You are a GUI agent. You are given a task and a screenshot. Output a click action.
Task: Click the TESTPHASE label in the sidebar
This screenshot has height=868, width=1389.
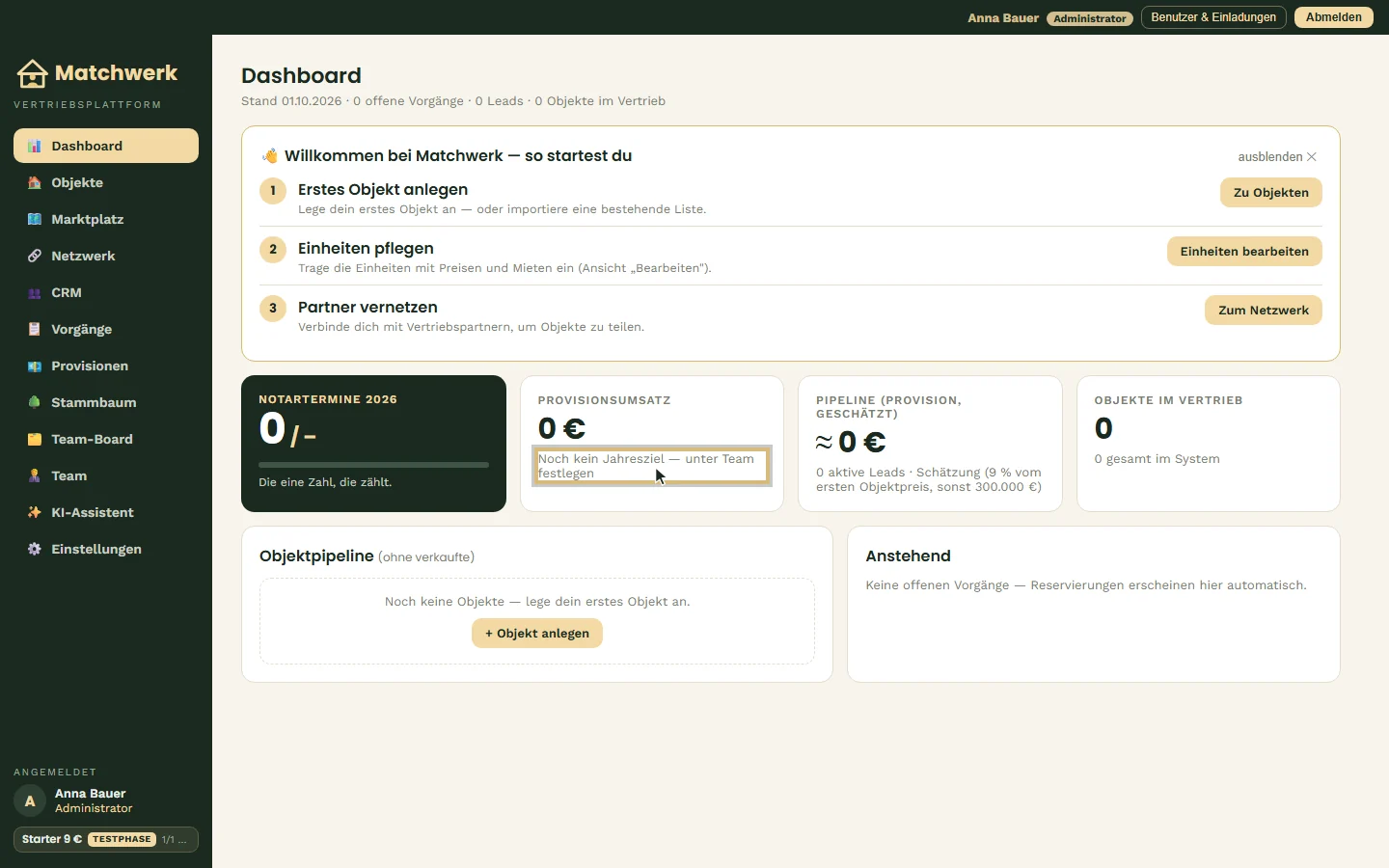123,839
